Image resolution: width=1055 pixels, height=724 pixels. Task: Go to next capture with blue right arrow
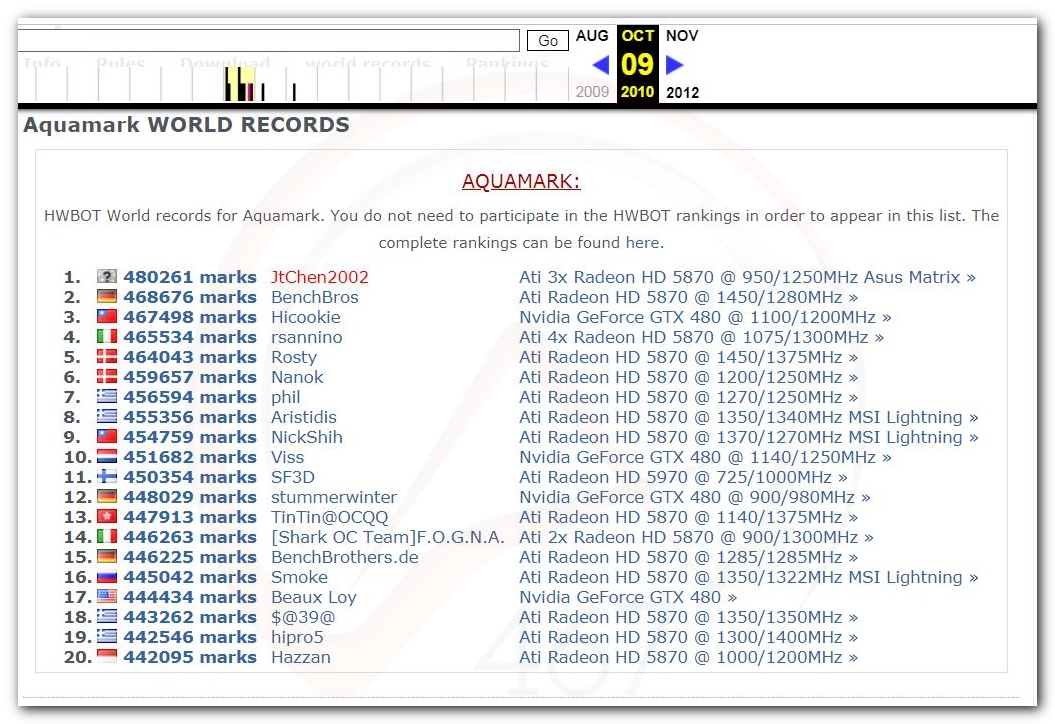675,65
